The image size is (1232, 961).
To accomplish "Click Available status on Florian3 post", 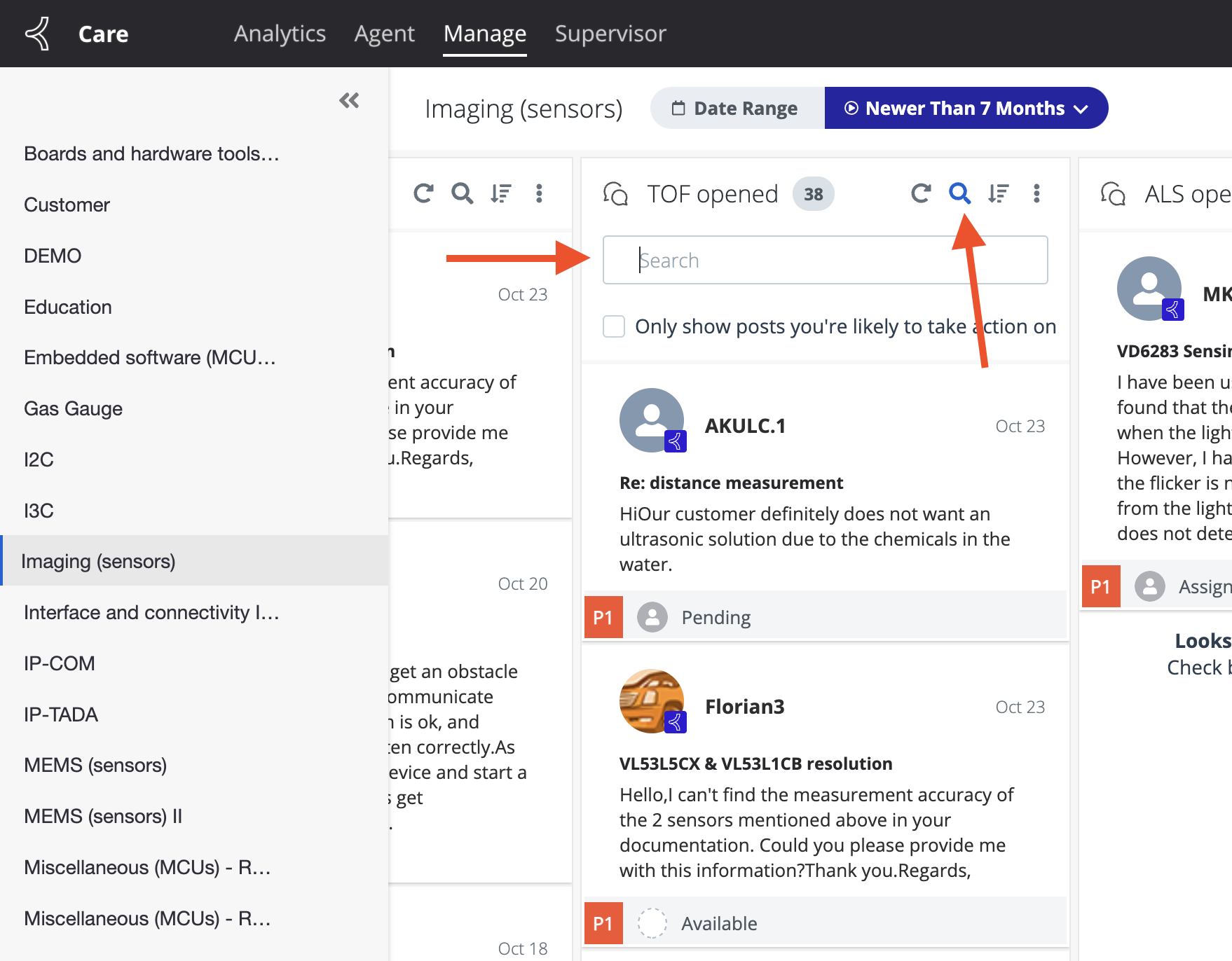I will point(718,923).
